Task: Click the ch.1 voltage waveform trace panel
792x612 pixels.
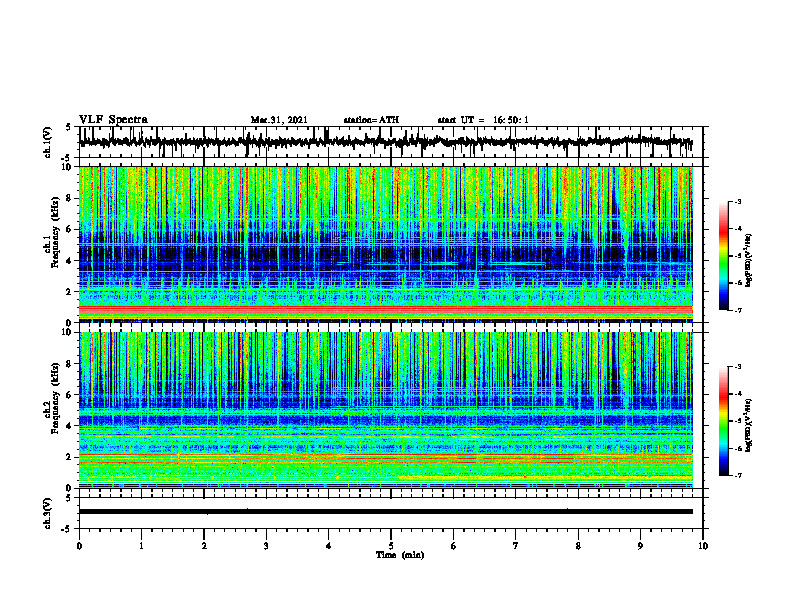Action: [391, 142]
